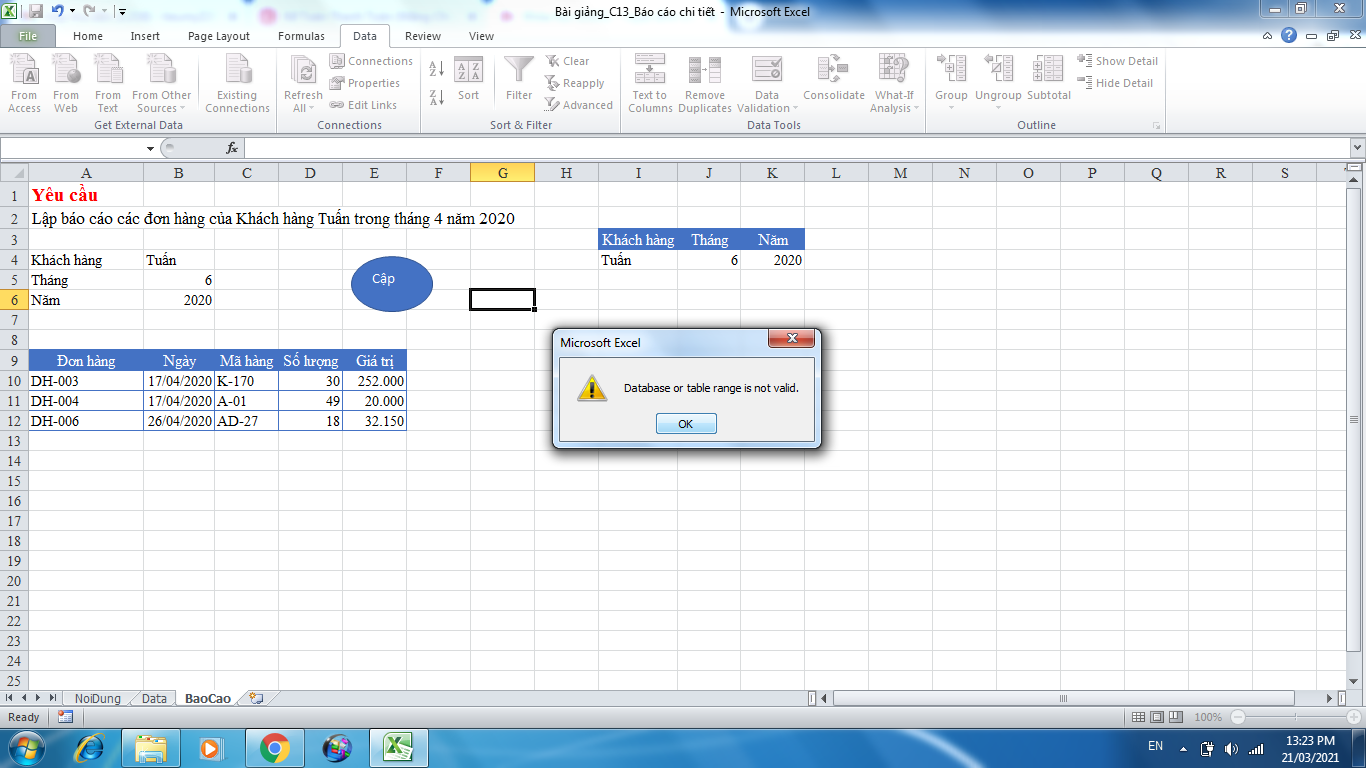Click the macro record icon in status bar
The width and height of the screenshot is (1366, 768).
tap(65, 717)
